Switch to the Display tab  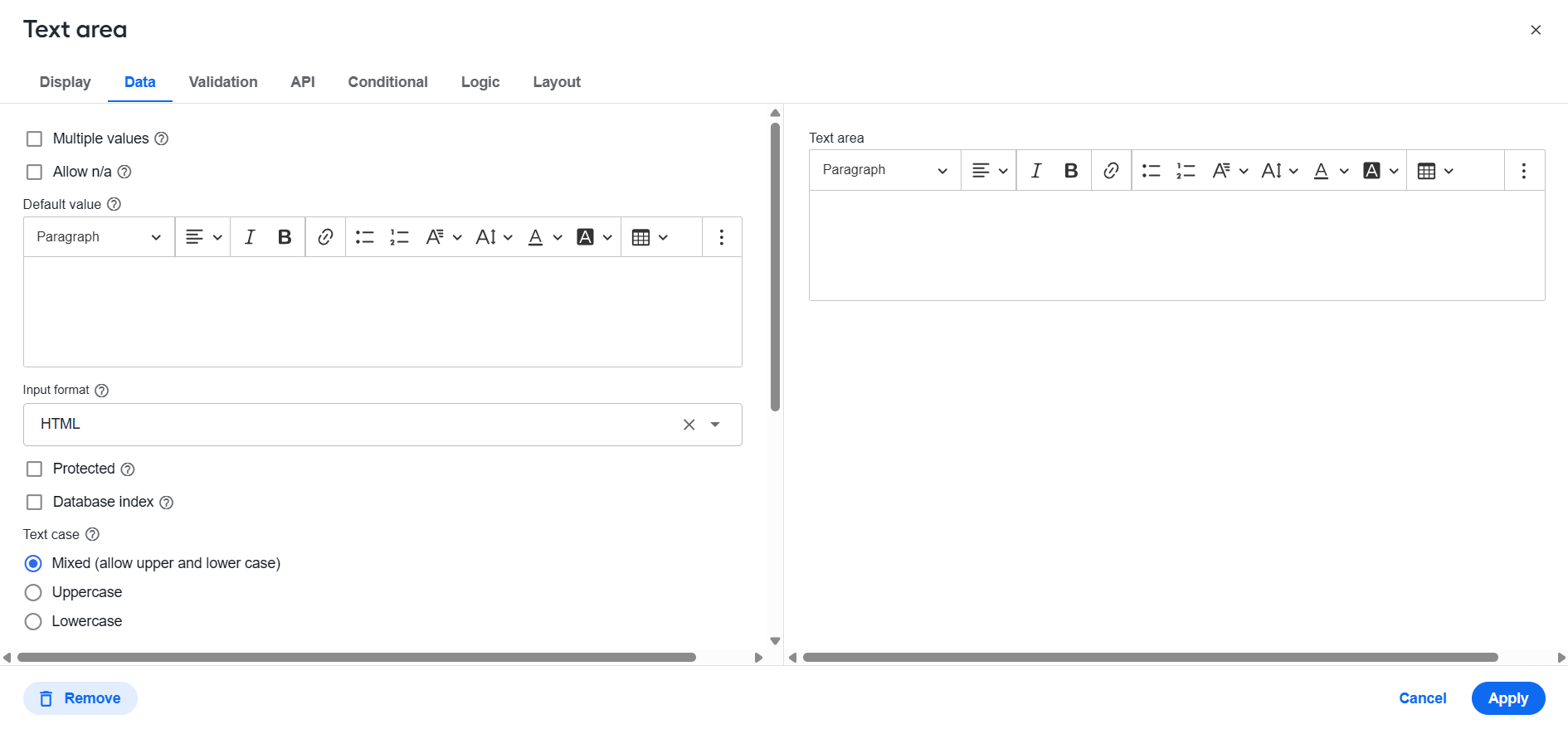[66, 82]
